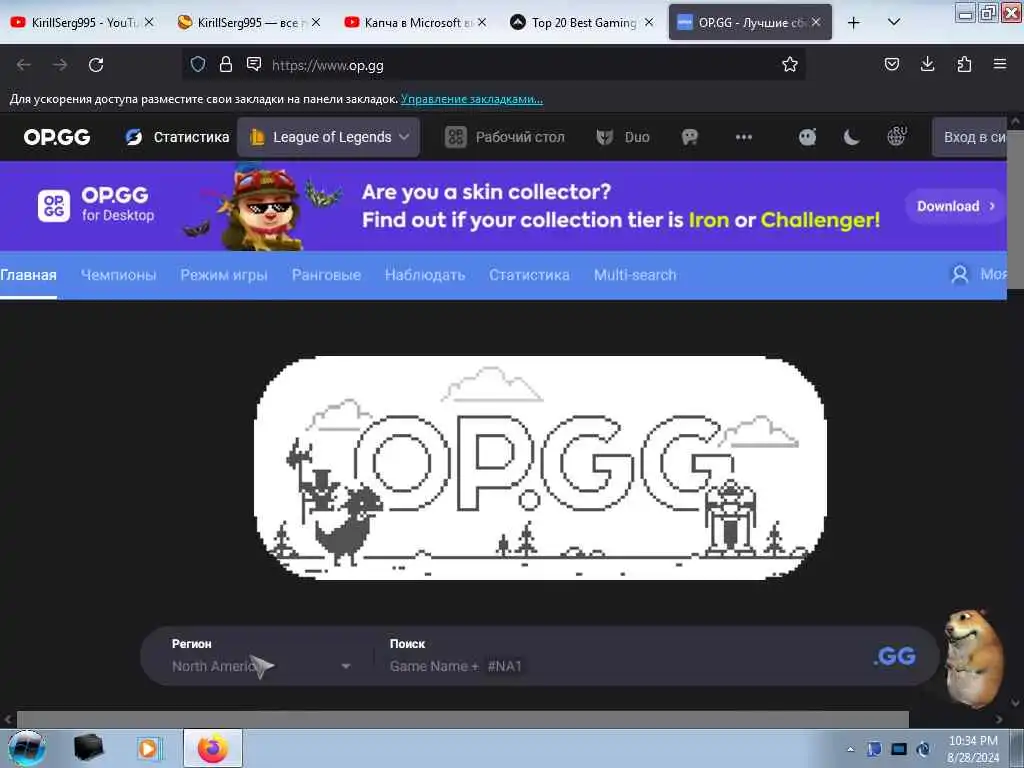List all tabs with the chevron button

tap(894, 22)
